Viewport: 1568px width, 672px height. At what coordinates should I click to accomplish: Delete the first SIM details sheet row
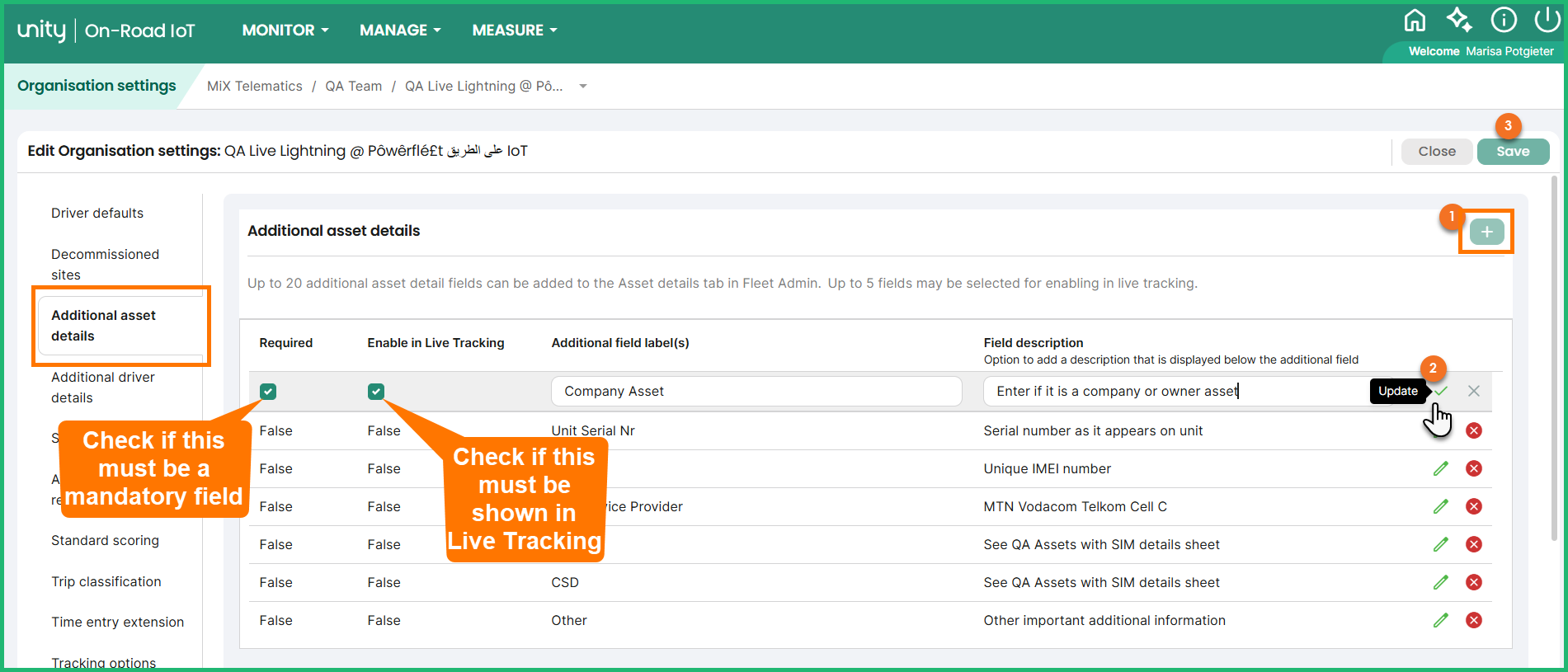[1474, 544]
